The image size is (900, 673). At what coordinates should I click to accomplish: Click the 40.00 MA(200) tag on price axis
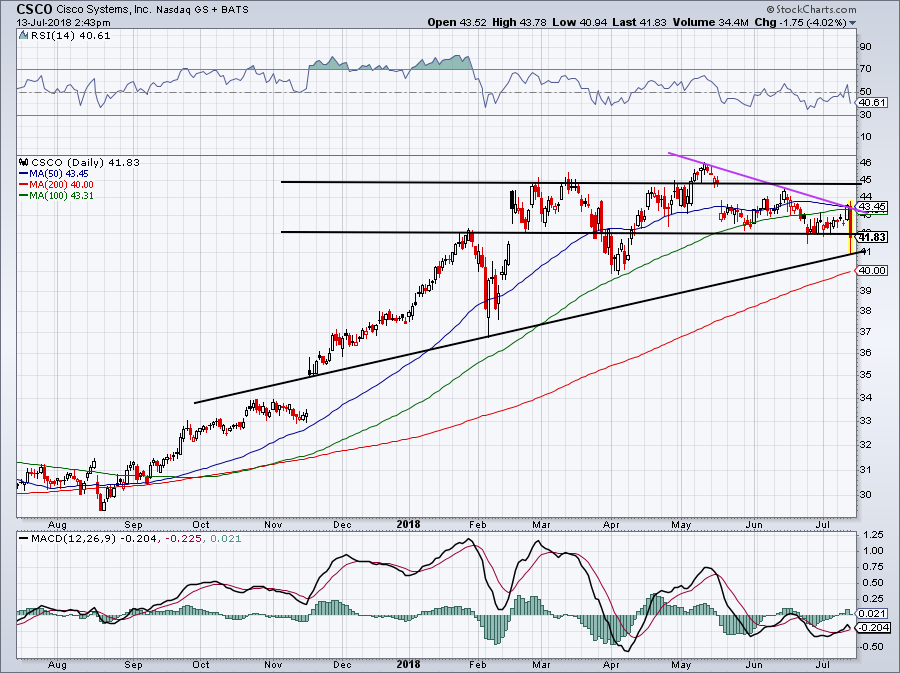872,271
